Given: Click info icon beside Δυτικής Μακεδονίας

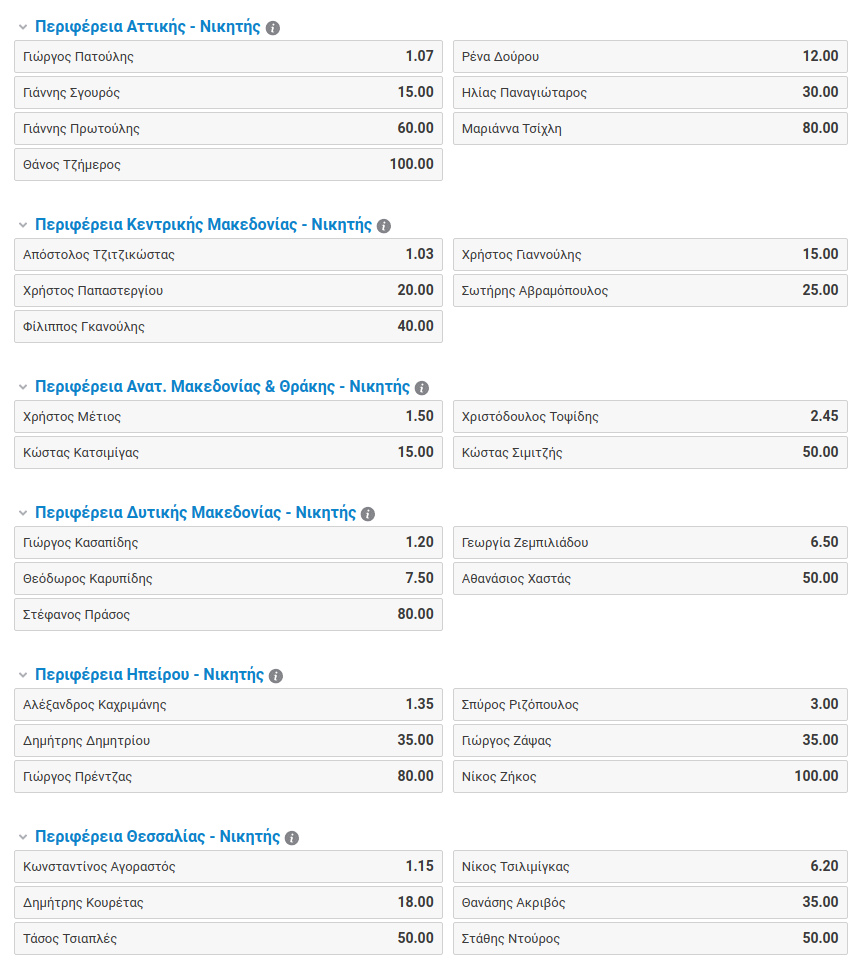Looking at the screenshot, I should pos(368,514).
